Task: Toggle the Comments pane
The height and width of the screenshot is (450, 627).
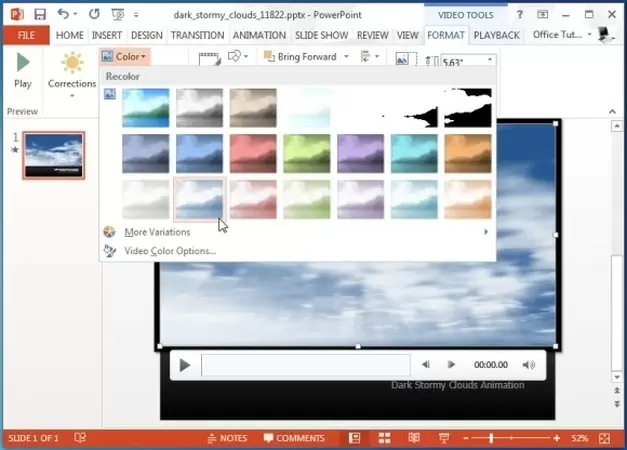Action: (292, 438)
